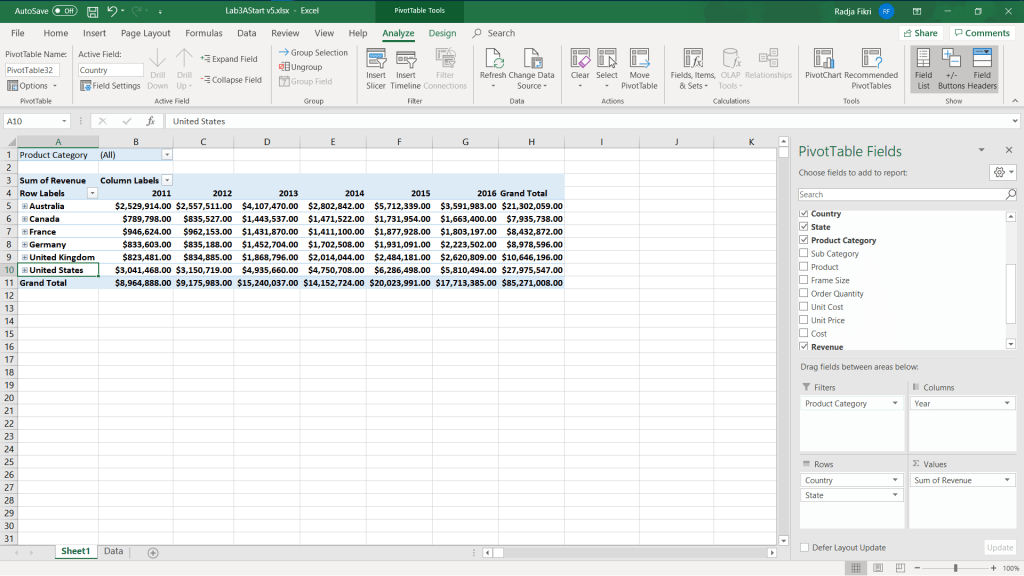Open Product Category filter dropdown in B1
This screenshot has height=576, width=1024.
pyautogui.click(x=167, y=155)
